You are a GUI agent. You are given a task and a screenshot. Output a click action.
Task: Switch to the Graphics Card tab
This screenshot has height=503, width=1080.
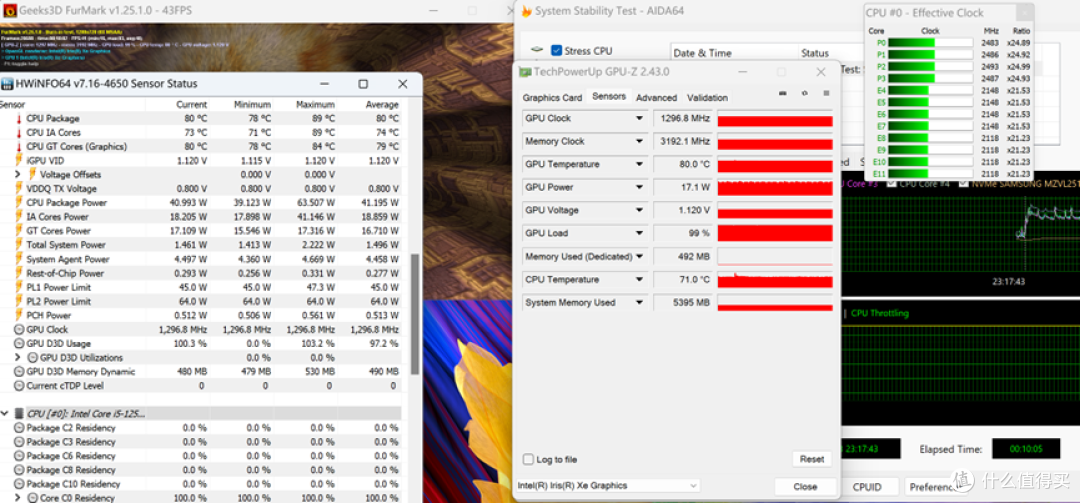552,98
